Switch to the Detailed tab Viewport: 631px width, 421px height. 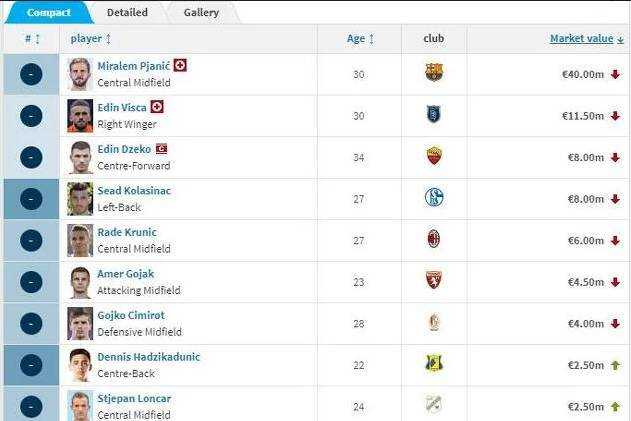click(127, 13)
